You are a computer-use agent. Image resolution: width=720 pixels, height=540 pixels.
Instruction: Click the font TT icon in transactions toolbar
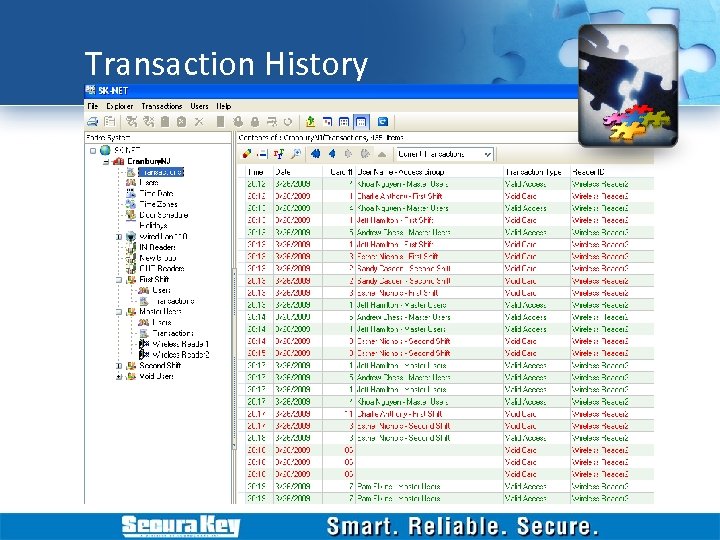tap(278, 154)
